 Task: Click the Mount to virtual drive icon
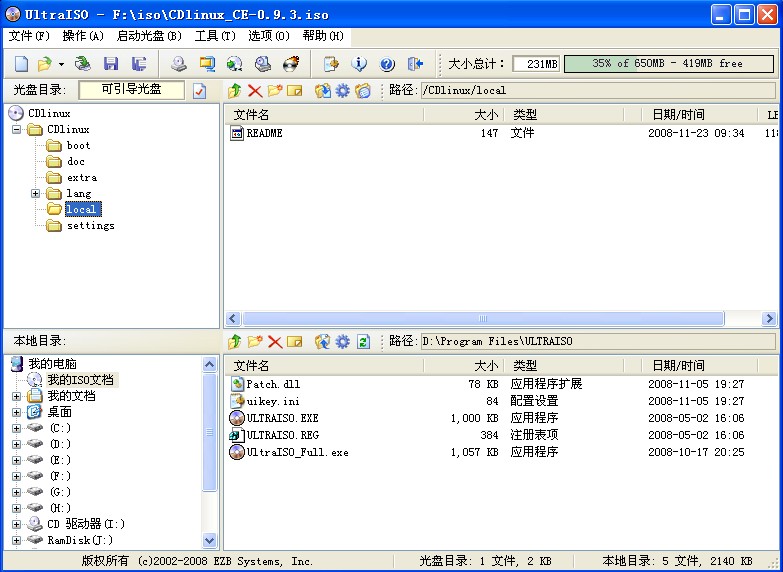tap(263, 64)
